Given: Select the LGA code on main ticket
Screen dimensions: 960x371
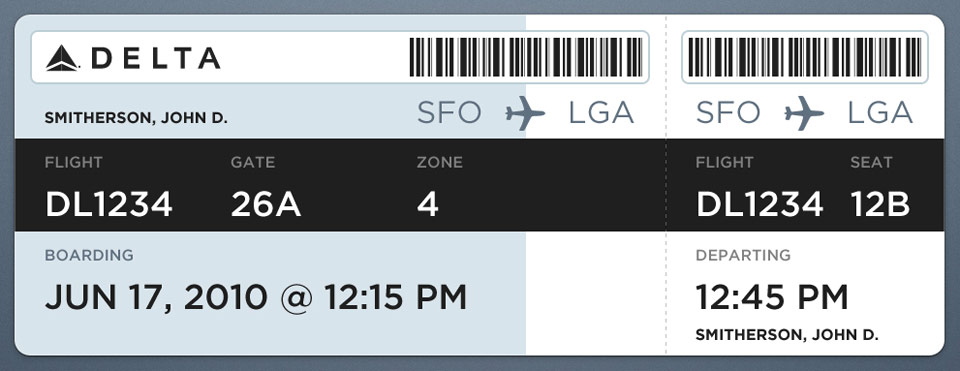Looking at the screenshot, I should (x=601, y=113).
